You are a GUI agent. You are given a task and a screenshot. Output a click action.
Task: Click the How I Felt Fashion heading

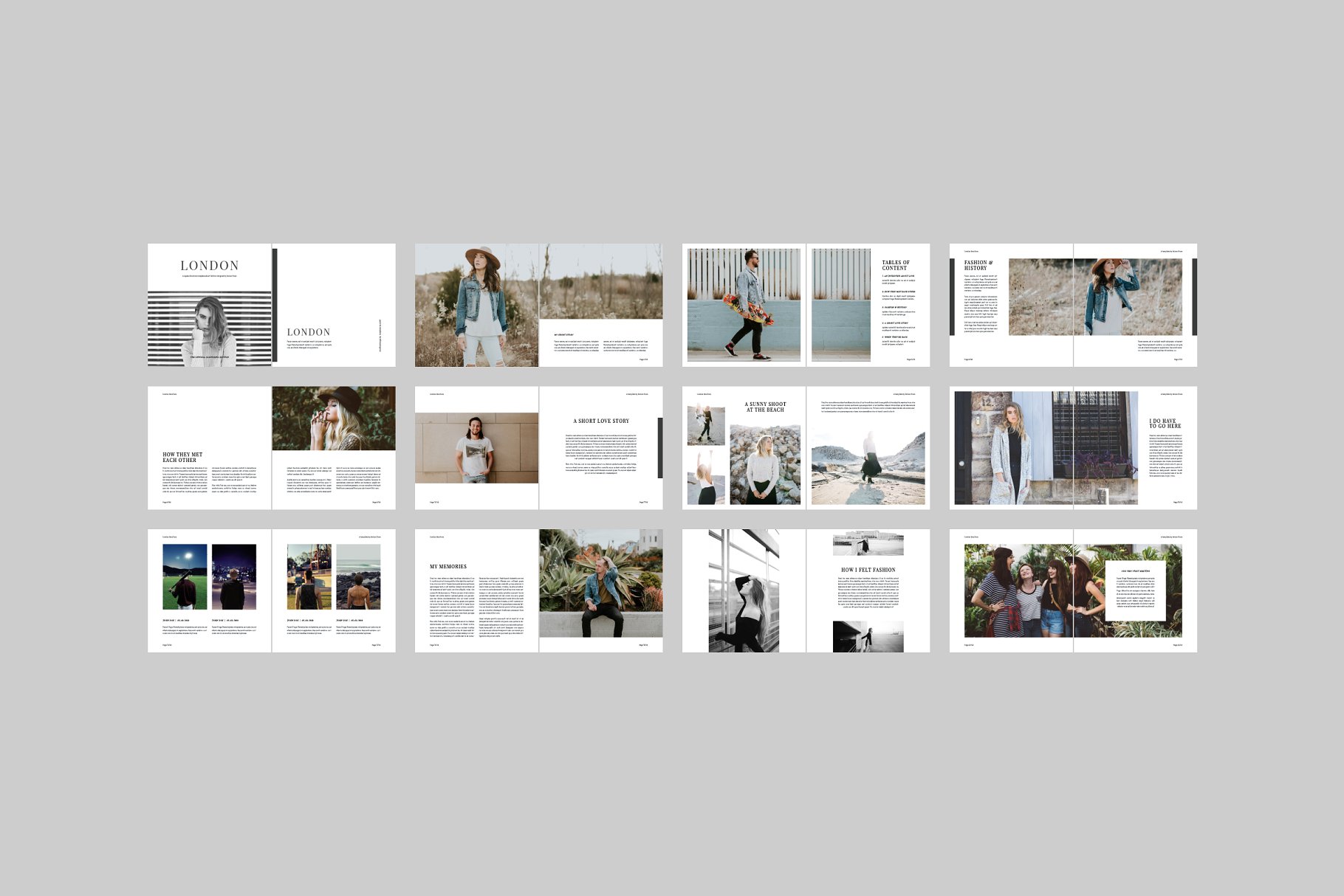[x=868, y=570]
